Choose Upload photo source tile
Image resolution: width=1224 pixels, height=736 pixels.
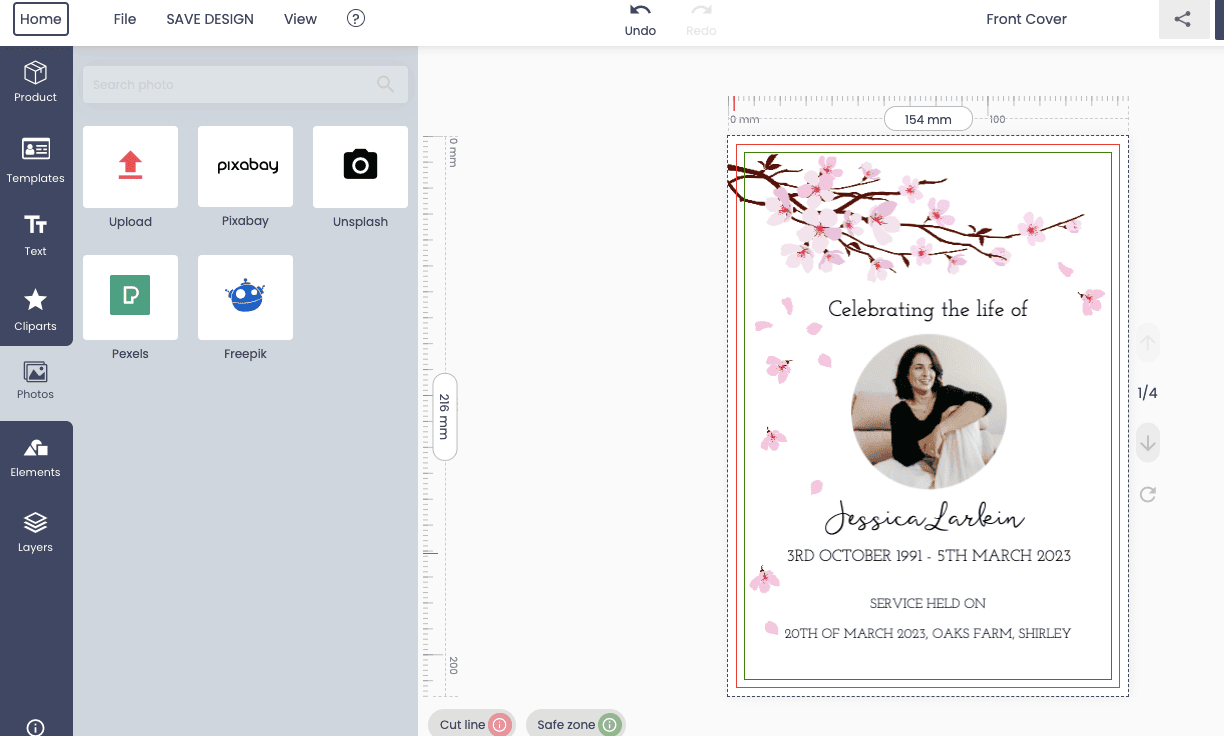(130, 167)
